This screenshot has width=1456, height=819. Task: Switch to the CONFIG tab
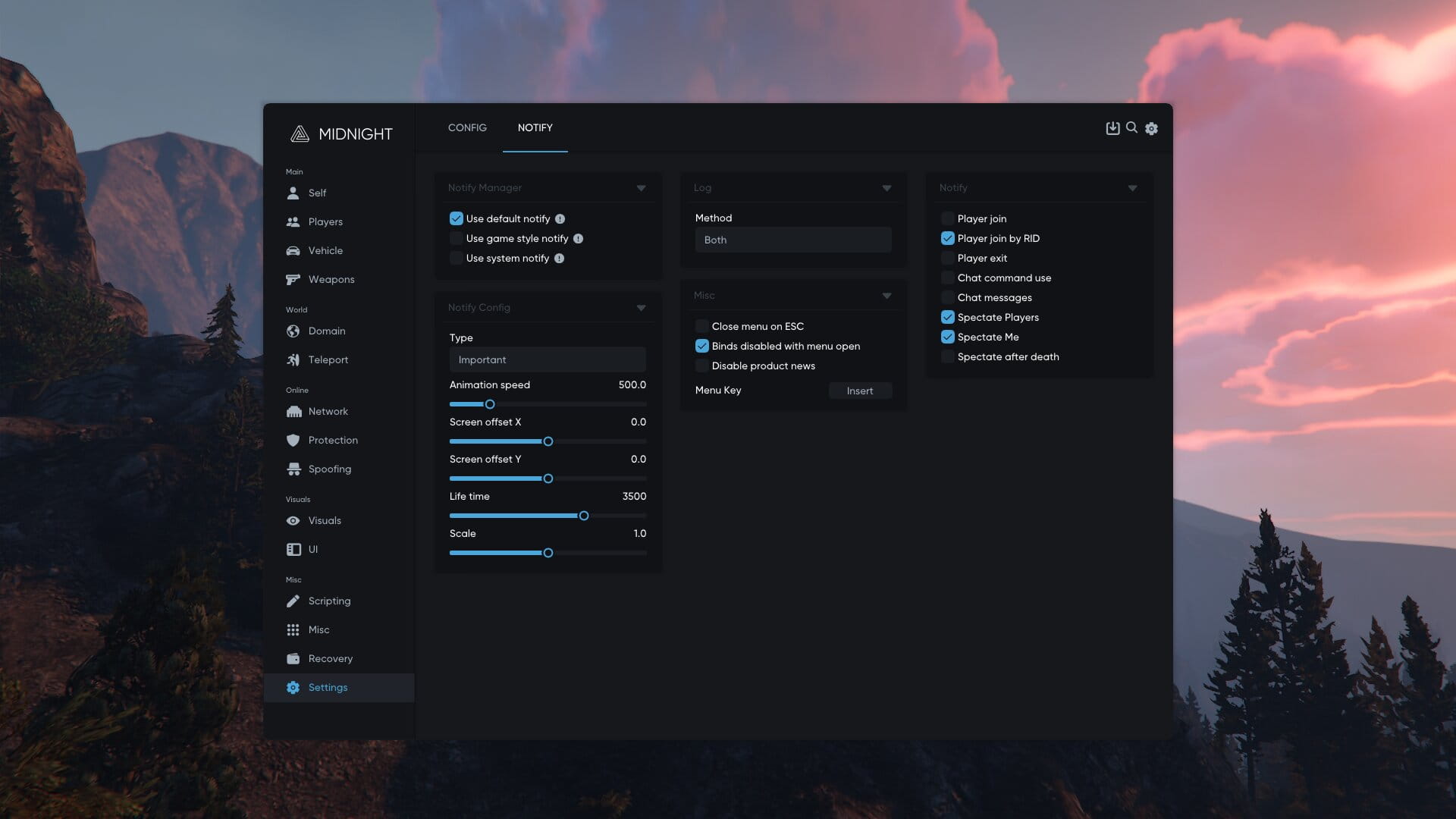467,128
